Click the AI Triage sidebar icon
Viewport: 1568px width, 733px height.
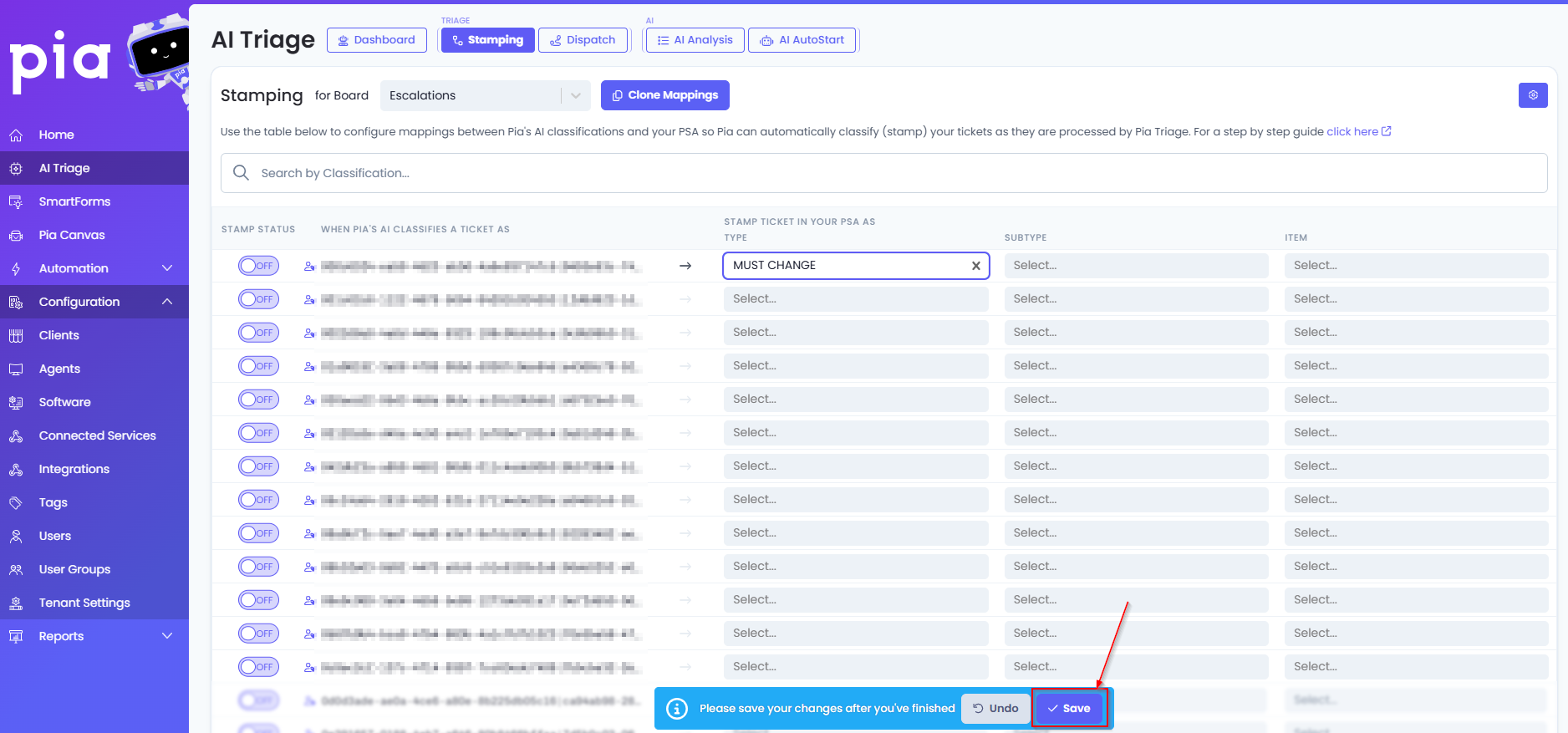pos(16,168)
